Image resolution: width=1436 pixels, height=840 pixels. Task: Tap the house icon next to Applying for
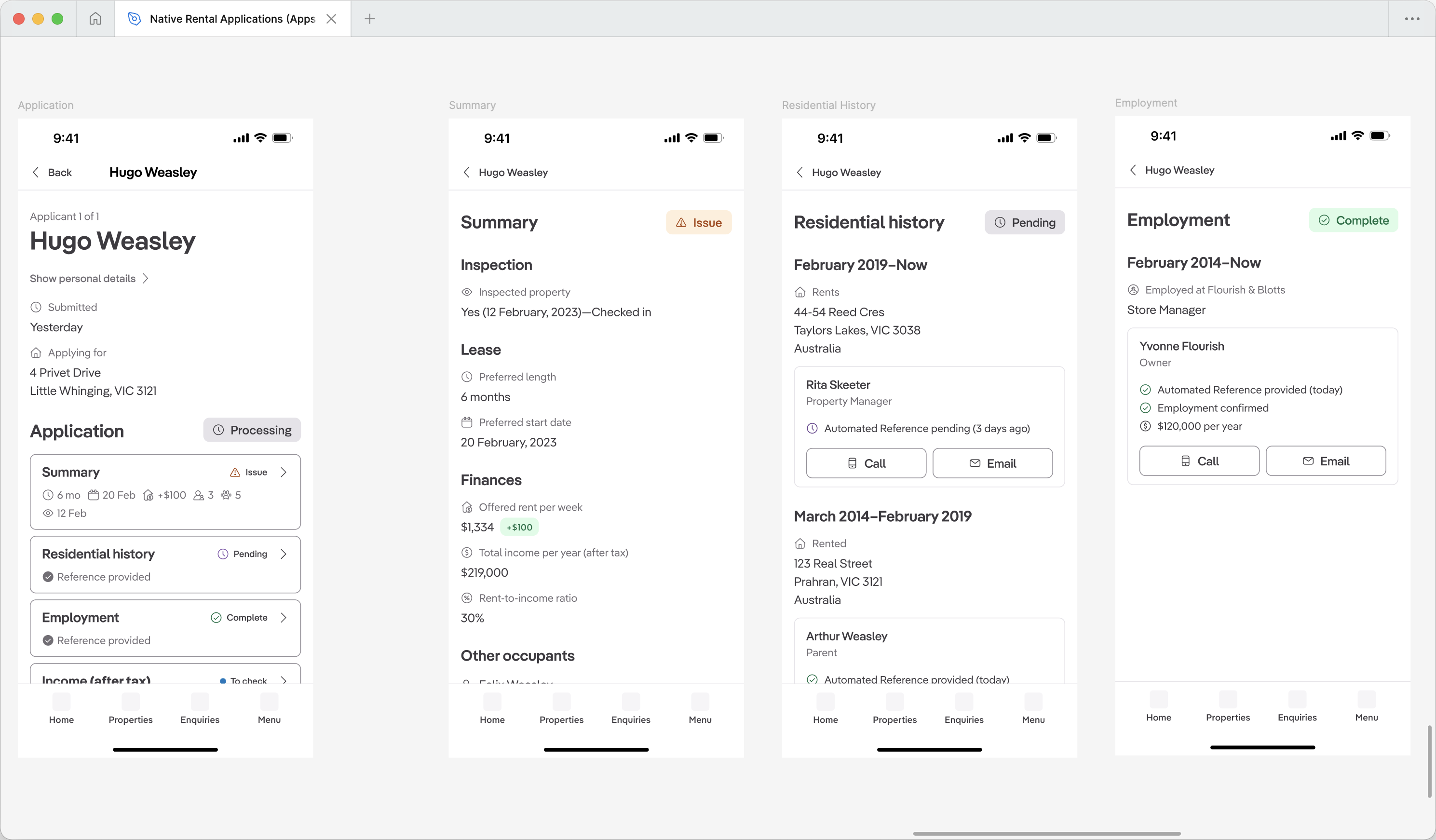pyautogui.click(x=36, y=352)
